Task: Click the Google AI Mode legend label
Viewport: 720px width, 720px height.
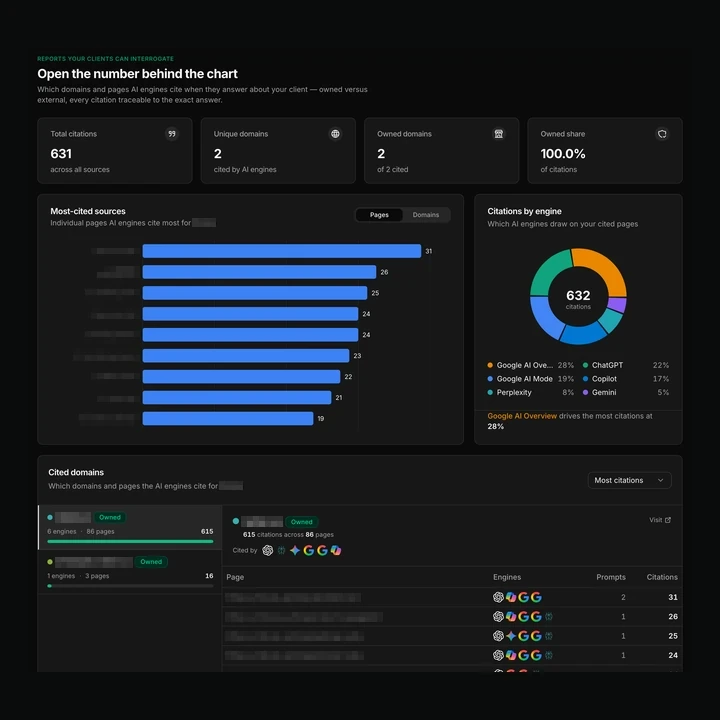Action: click(524, 379)
